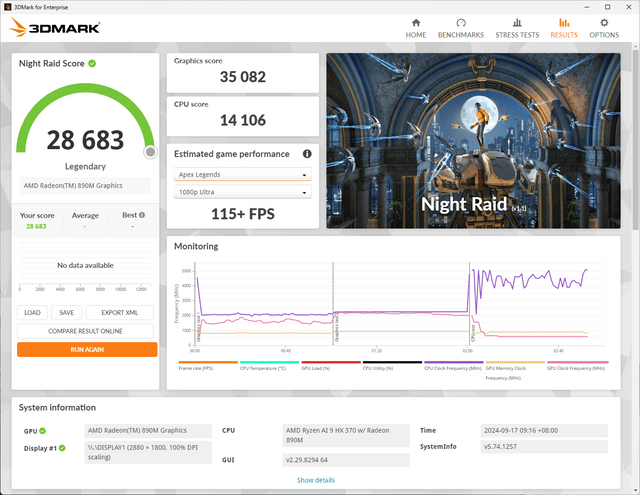Click the score gauge end knob
This screenshot has height=495, width=640.
150,152
